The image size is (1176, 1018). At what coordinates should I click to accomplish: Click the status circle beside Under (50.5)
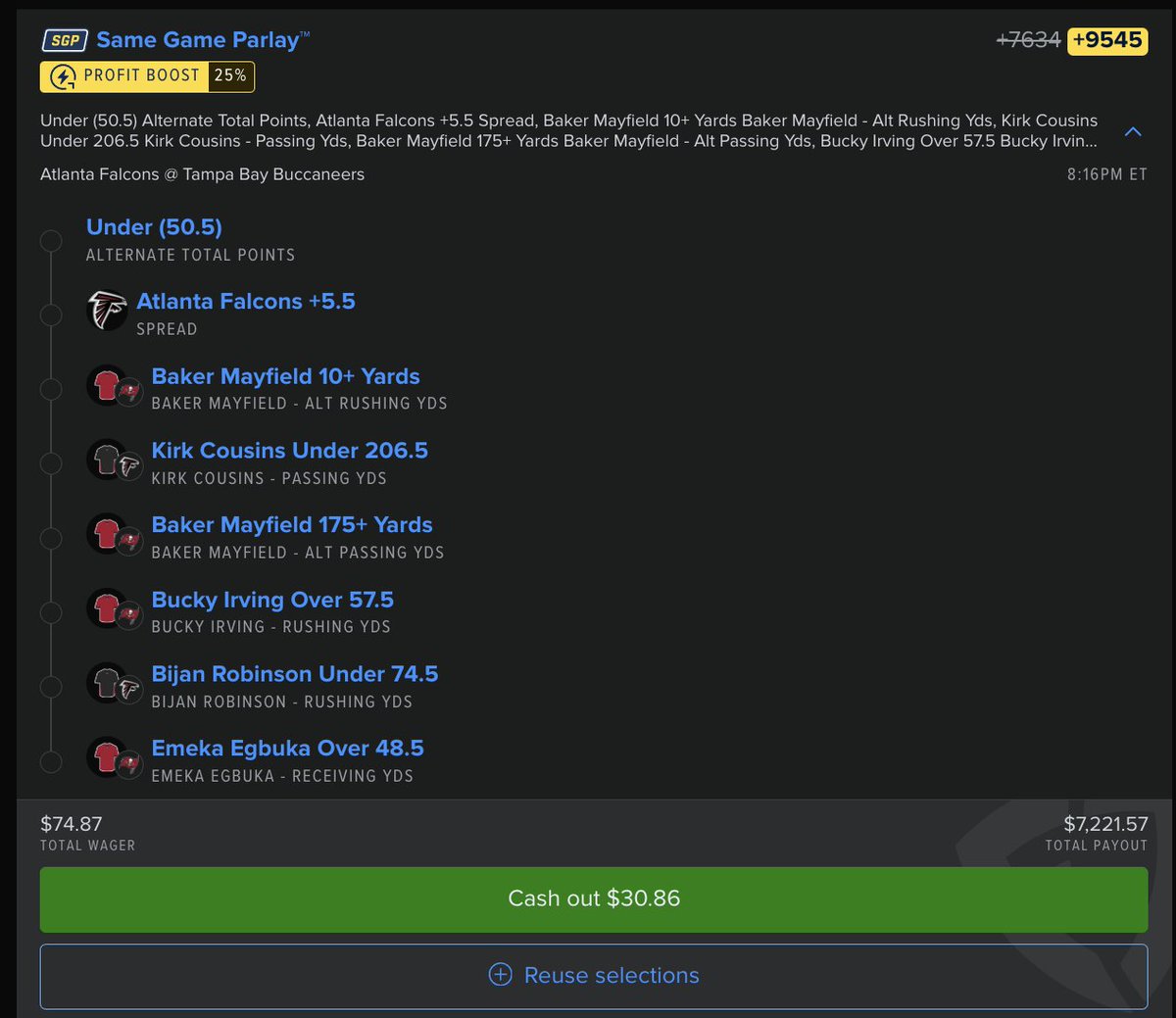(51, 240)
